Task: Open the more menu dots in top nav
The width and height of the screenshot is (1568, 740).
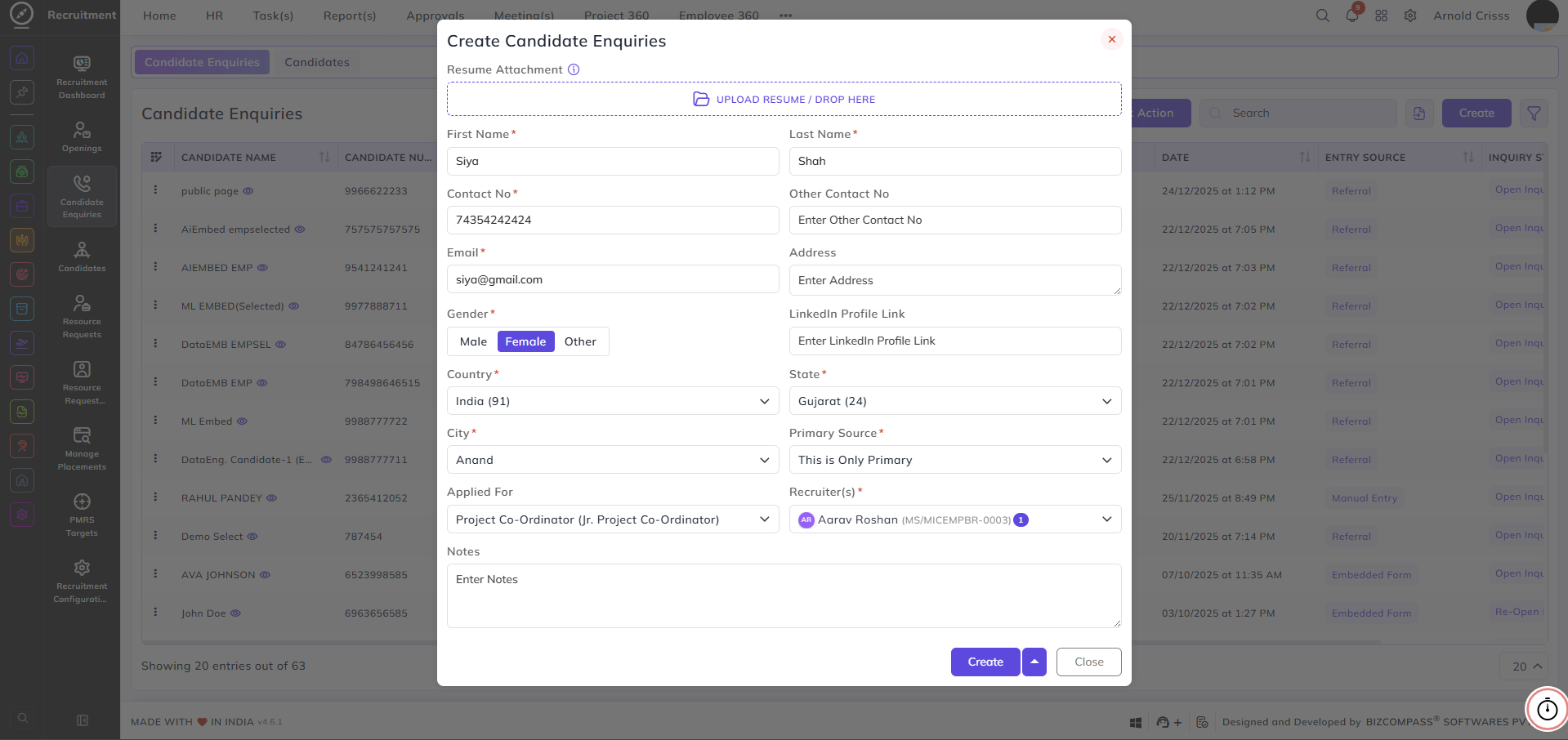Action: (786, 16)
